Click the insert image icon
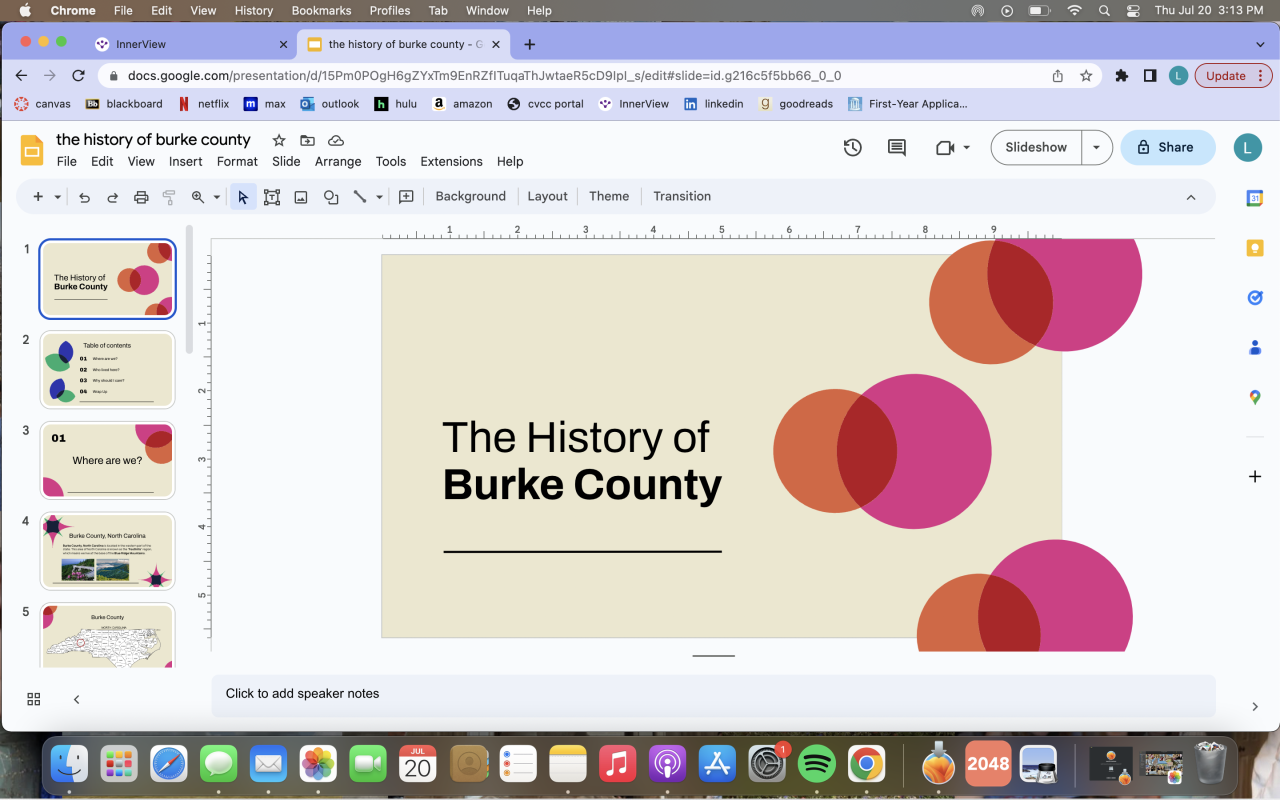 pos(301,197)
